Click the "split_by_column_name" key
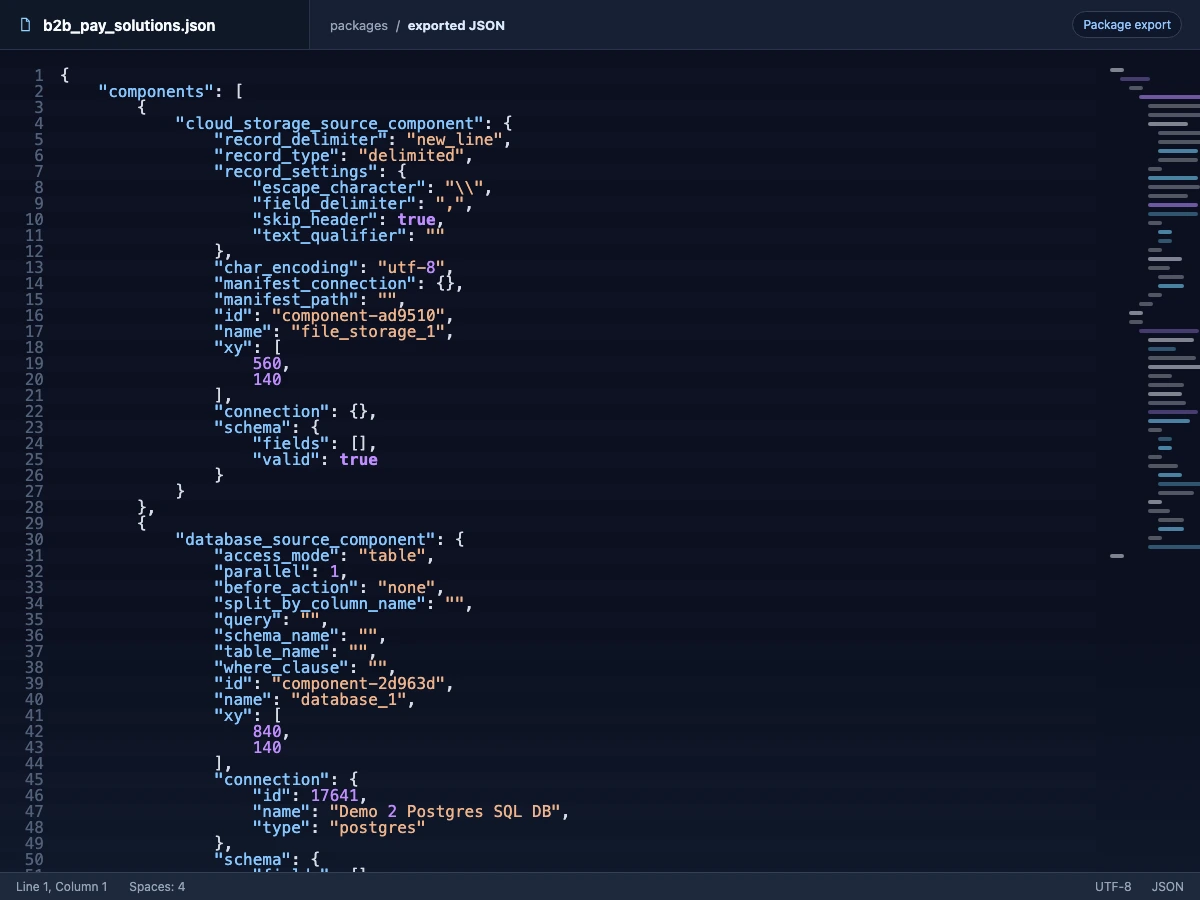Image resolution: width=1200 pixels, height=900 pixels. 320,603
